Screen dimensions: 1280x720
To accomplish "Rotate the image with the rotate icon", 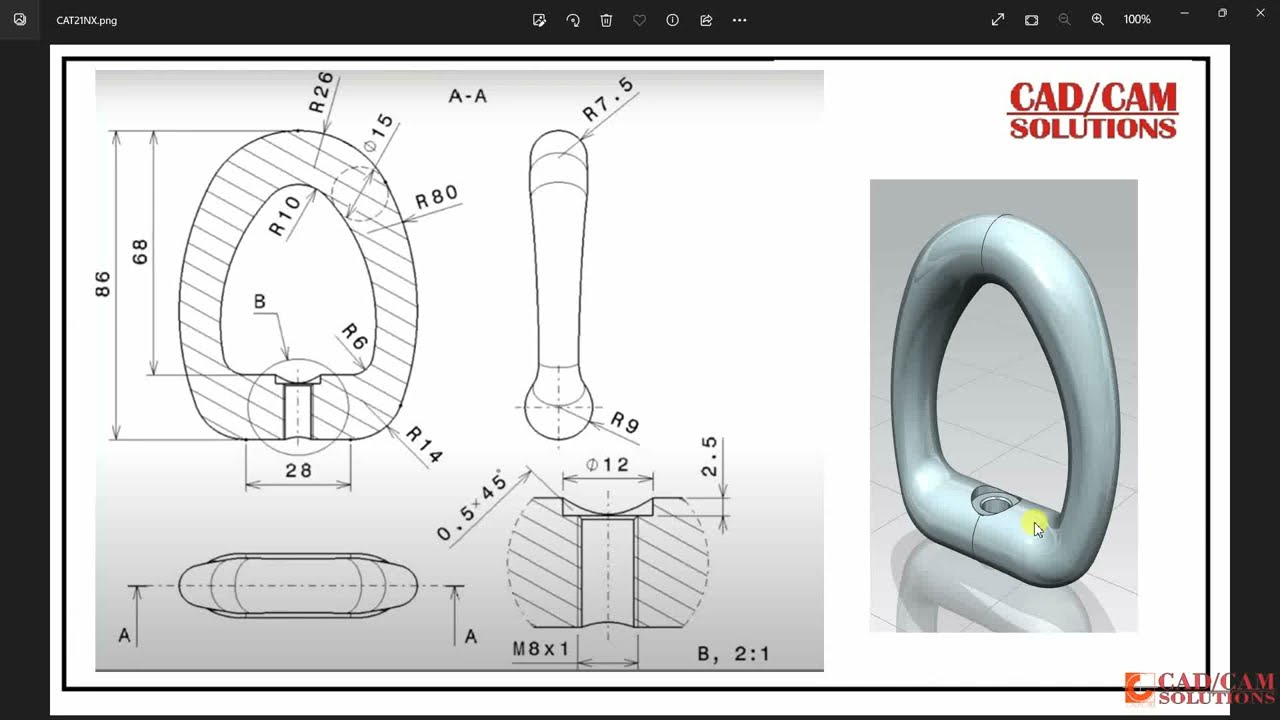I will (573, 19).
